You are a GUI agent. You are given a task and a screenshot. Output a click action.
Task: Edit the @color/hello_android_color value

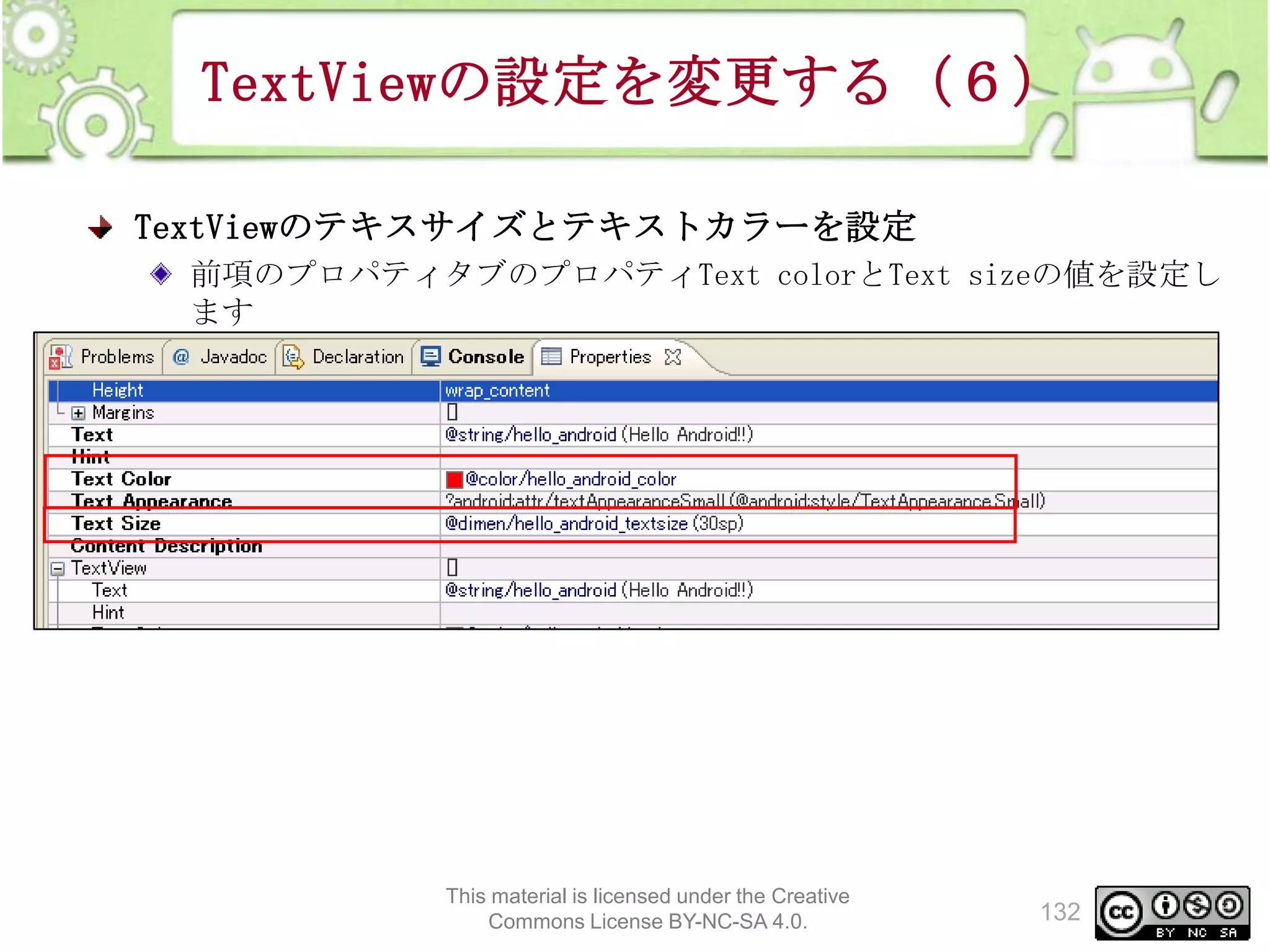point(571,479)
